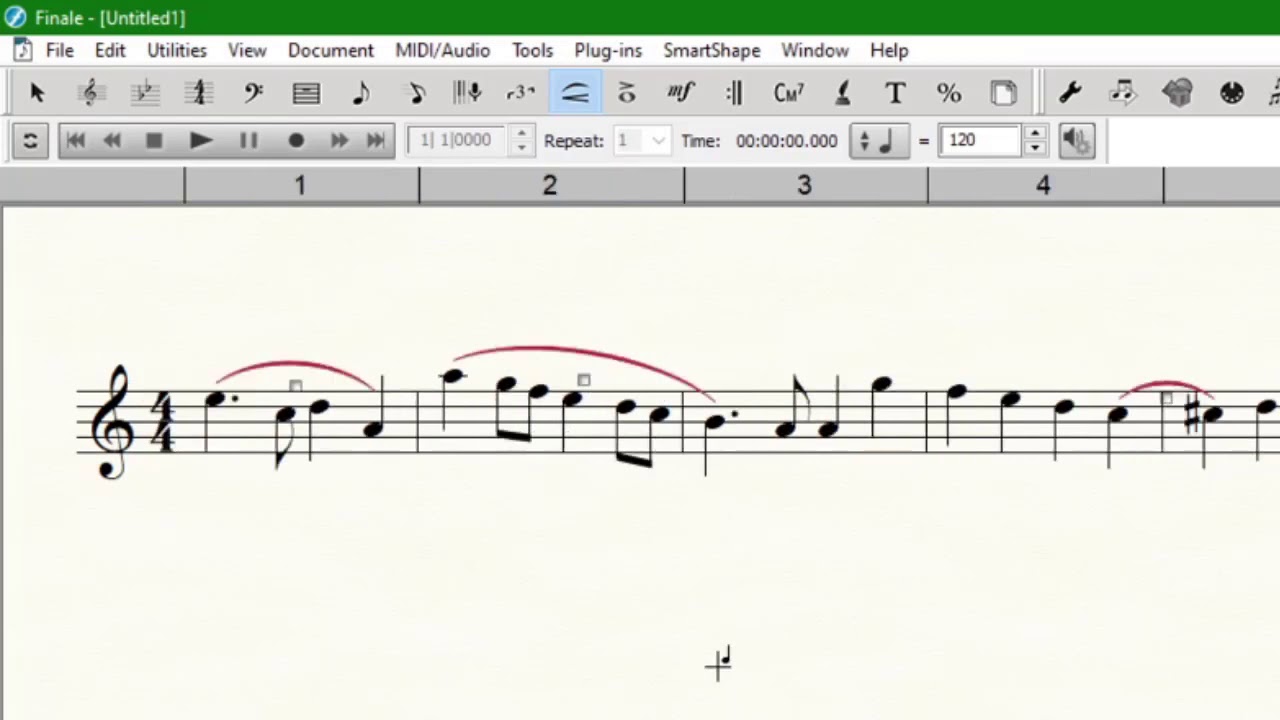Select slur handle near the sharp note
Viewport: 1280px width, 720px height.
[1166, 399]
